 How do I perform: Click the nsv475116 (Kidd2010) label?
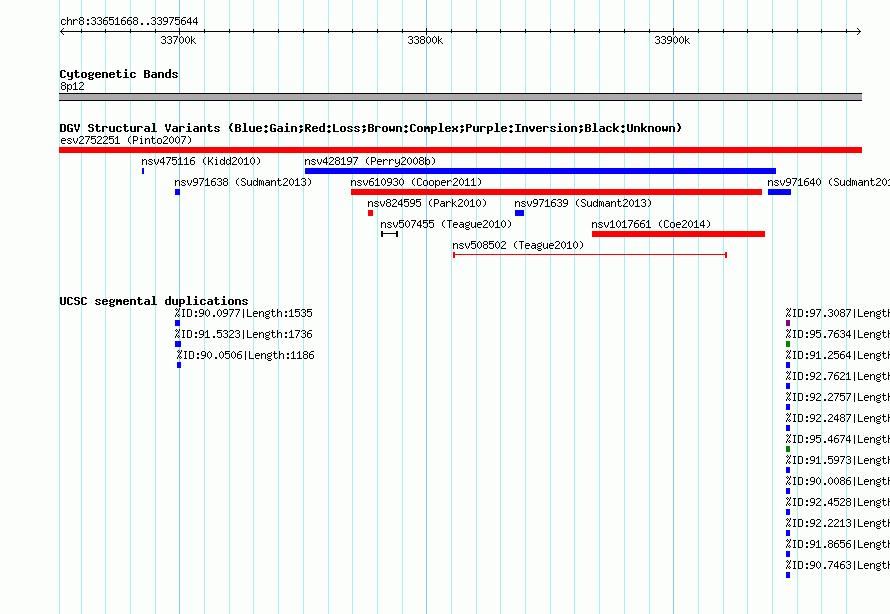point(201,161)
